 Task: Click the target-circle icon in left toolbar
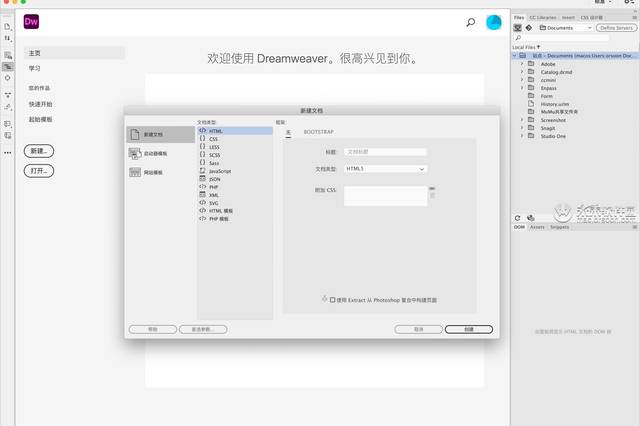(7, 78)
